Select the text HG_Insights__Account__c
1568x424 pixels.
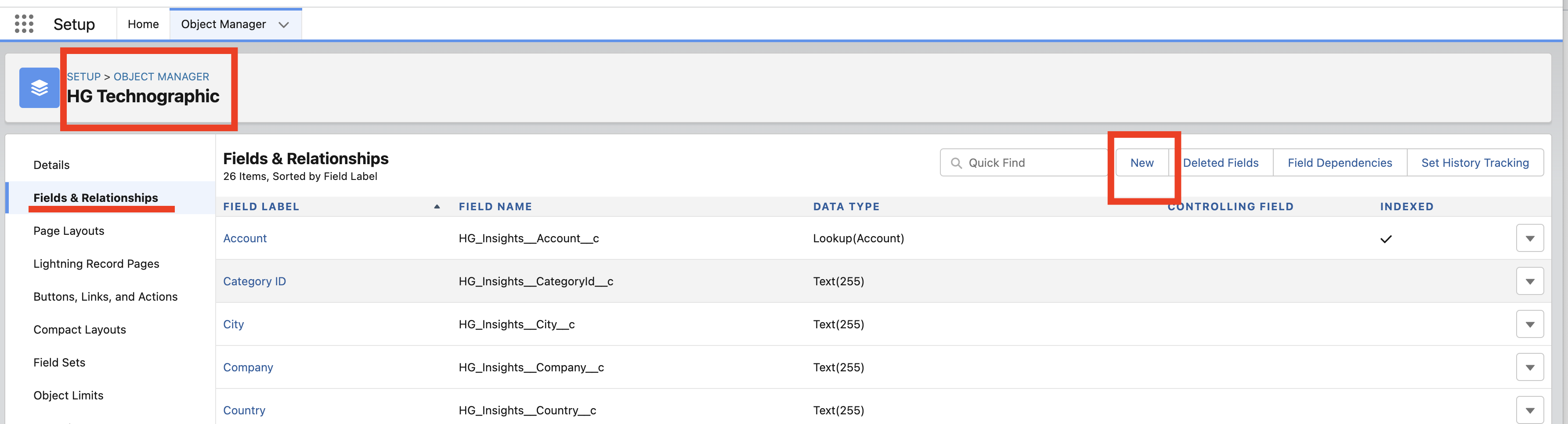(x=529, y=238)
